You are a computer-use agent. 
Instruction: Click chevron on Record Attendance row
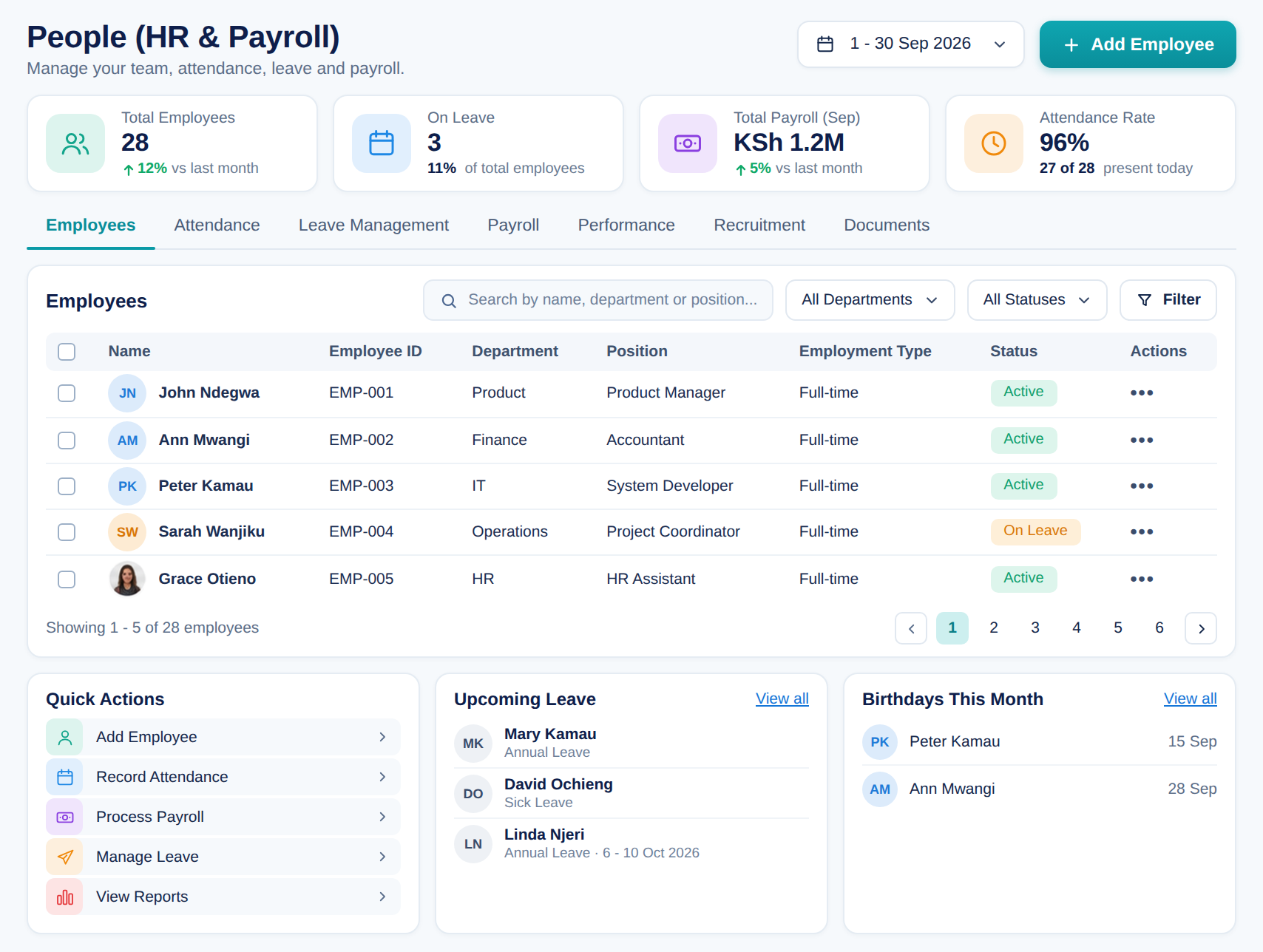click(x=382, y=777)
